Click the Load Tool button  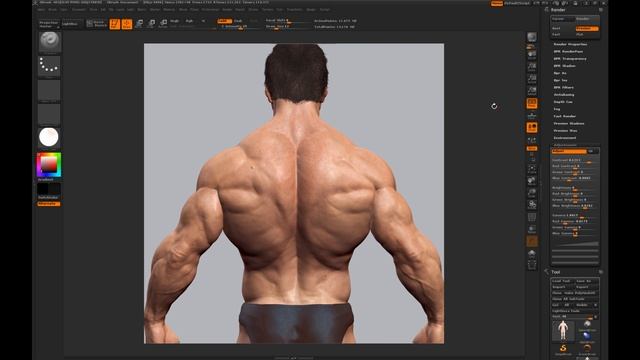point(563,281)
